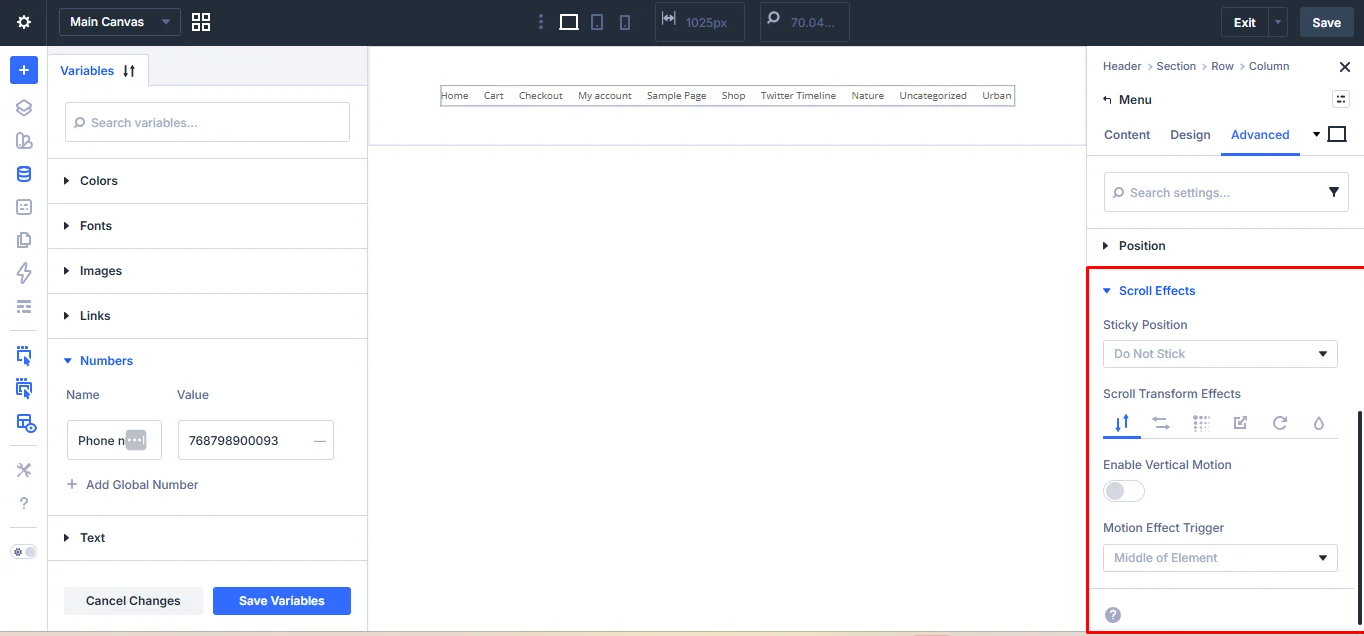The image size is (1364, 636).
Task: Open the Sticky Position dropdown
Action: click(x=1220, y=354)
